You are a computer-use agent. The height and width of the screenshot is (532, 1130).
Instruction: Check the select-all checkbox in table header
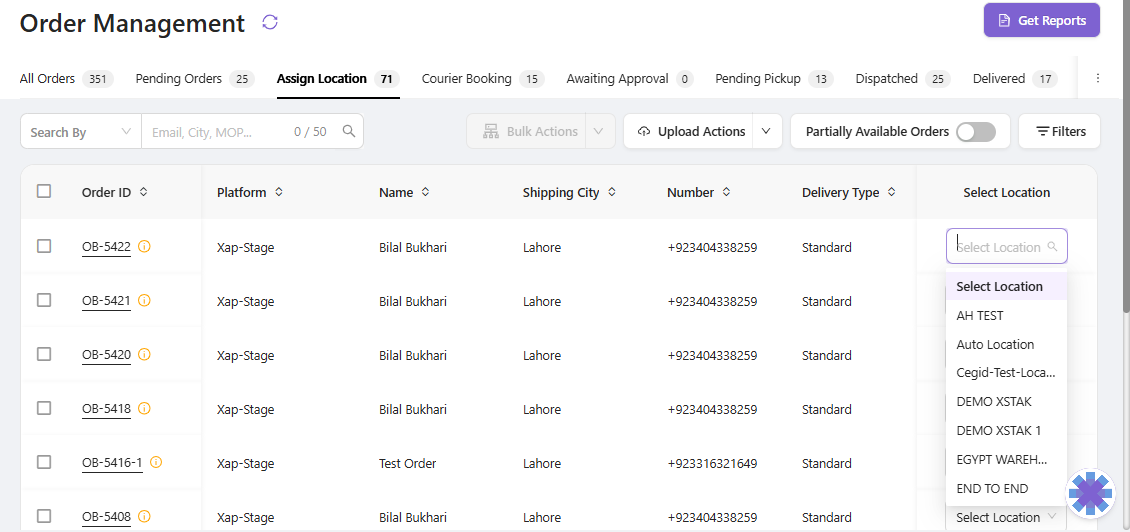click(x=44, y=191)
